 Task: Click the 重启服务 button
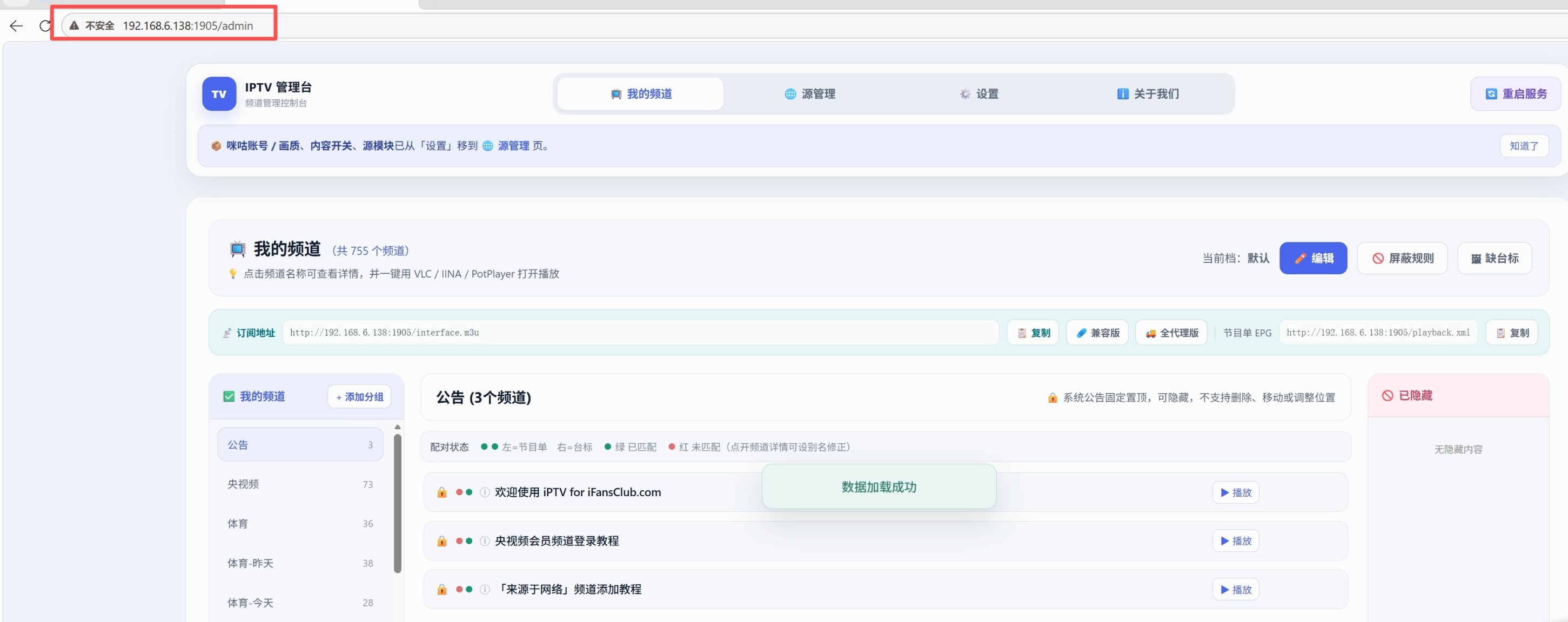tap(1516, 93)
